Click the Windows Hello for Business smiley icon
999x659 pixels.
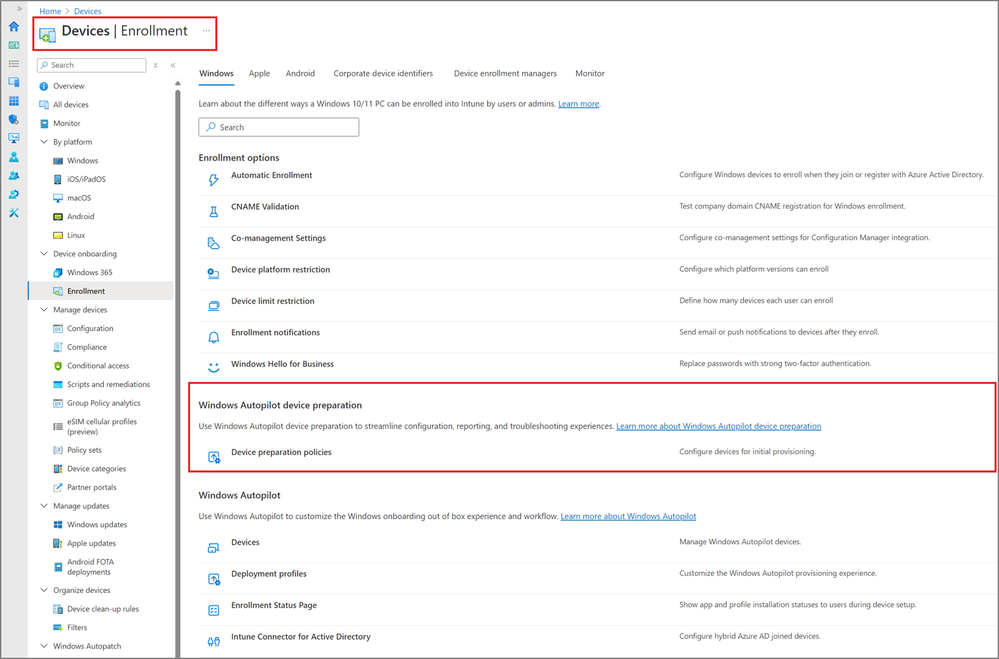pos(213,368)
